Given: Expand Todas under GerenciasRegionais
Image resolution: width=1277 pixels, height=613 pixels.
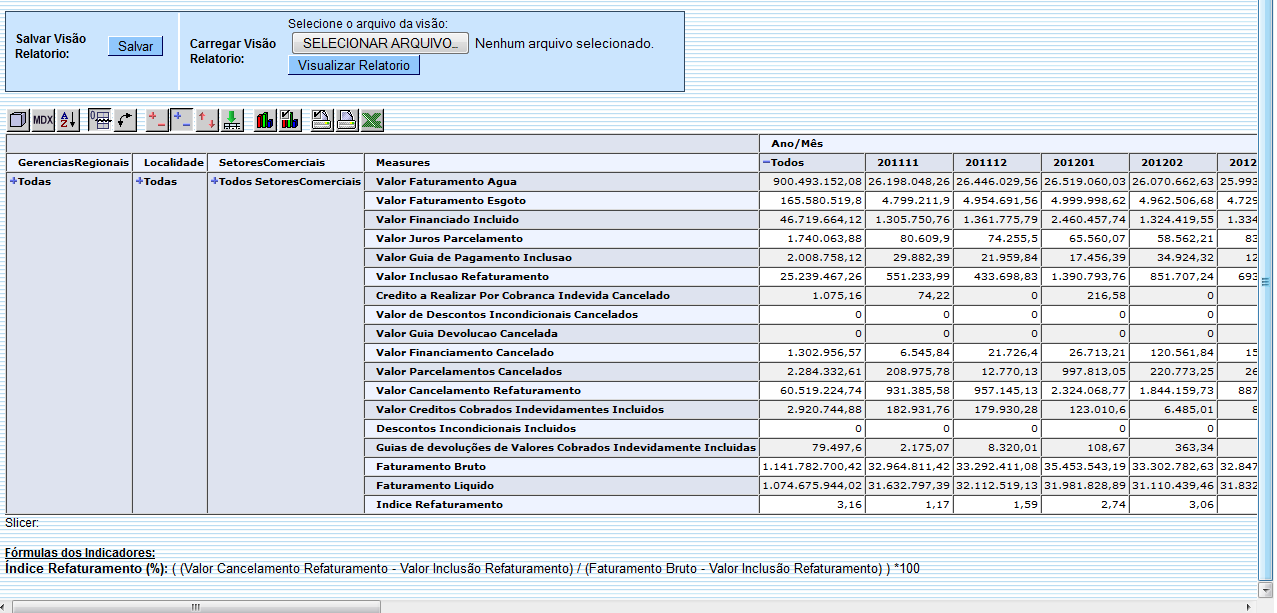Looking at the screenshot, I should (x=16, y=181).
